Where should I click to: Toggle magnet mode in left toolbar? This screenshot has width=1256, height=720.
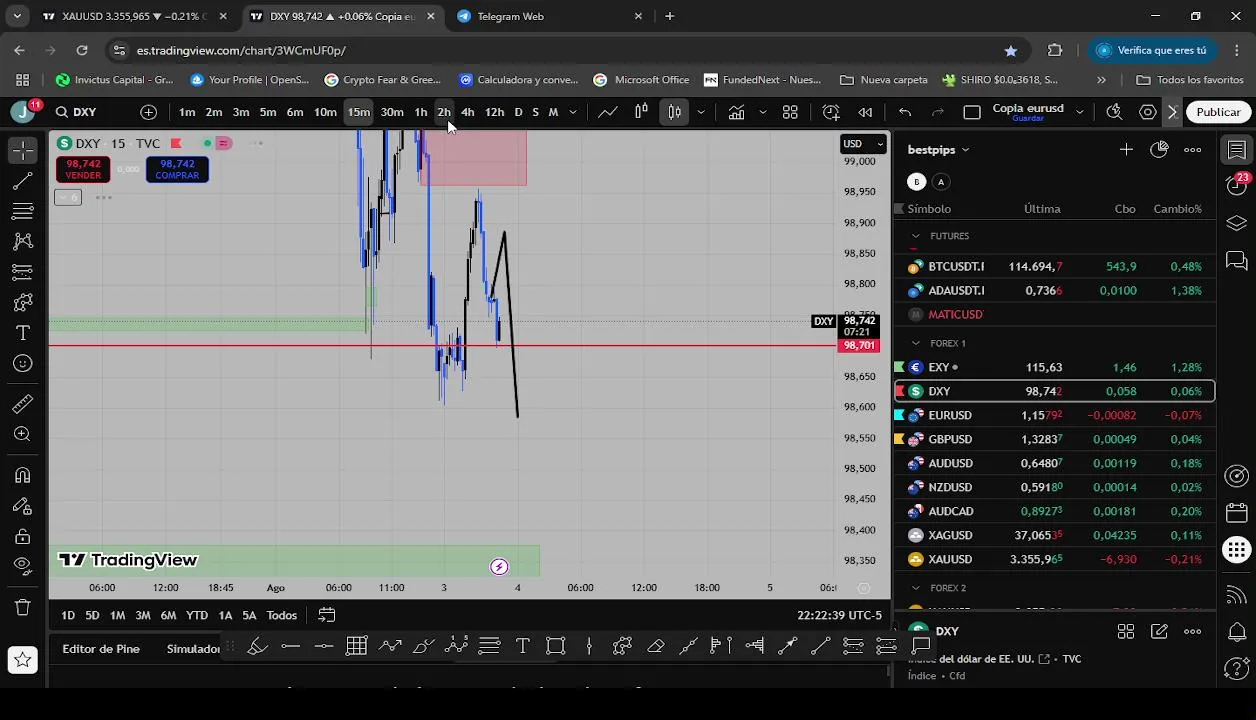(x=23, y=475)
